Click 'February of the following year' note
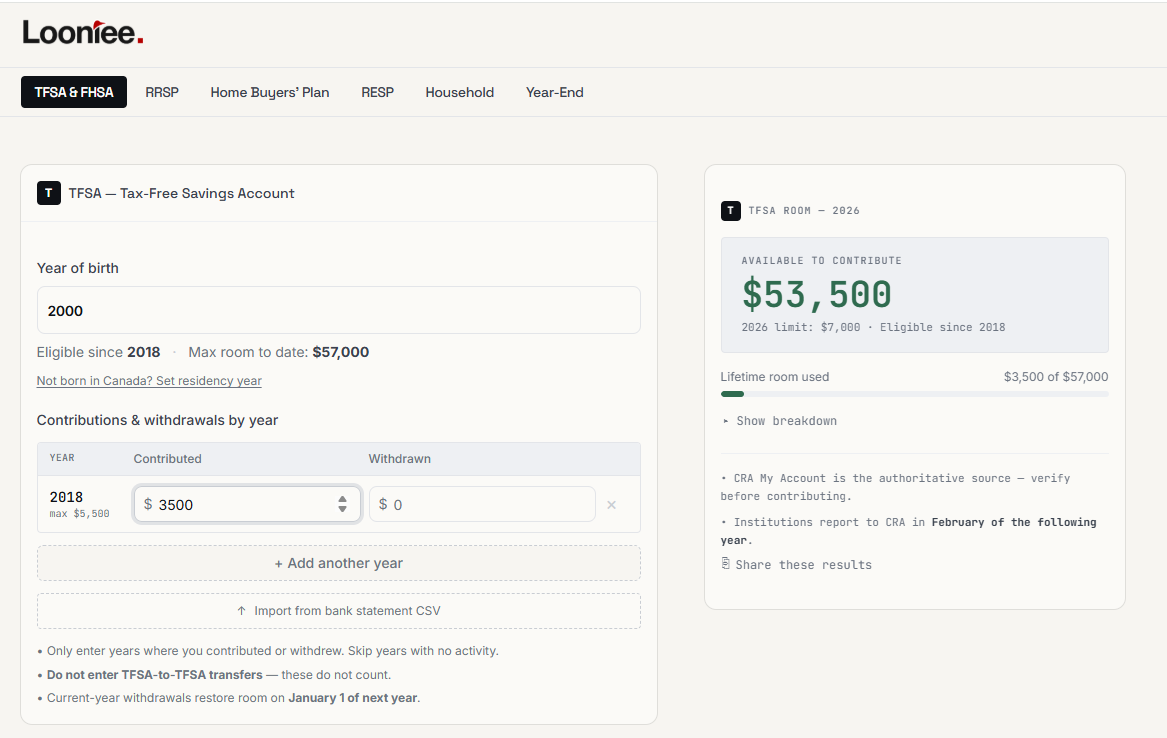 point(908,531)
